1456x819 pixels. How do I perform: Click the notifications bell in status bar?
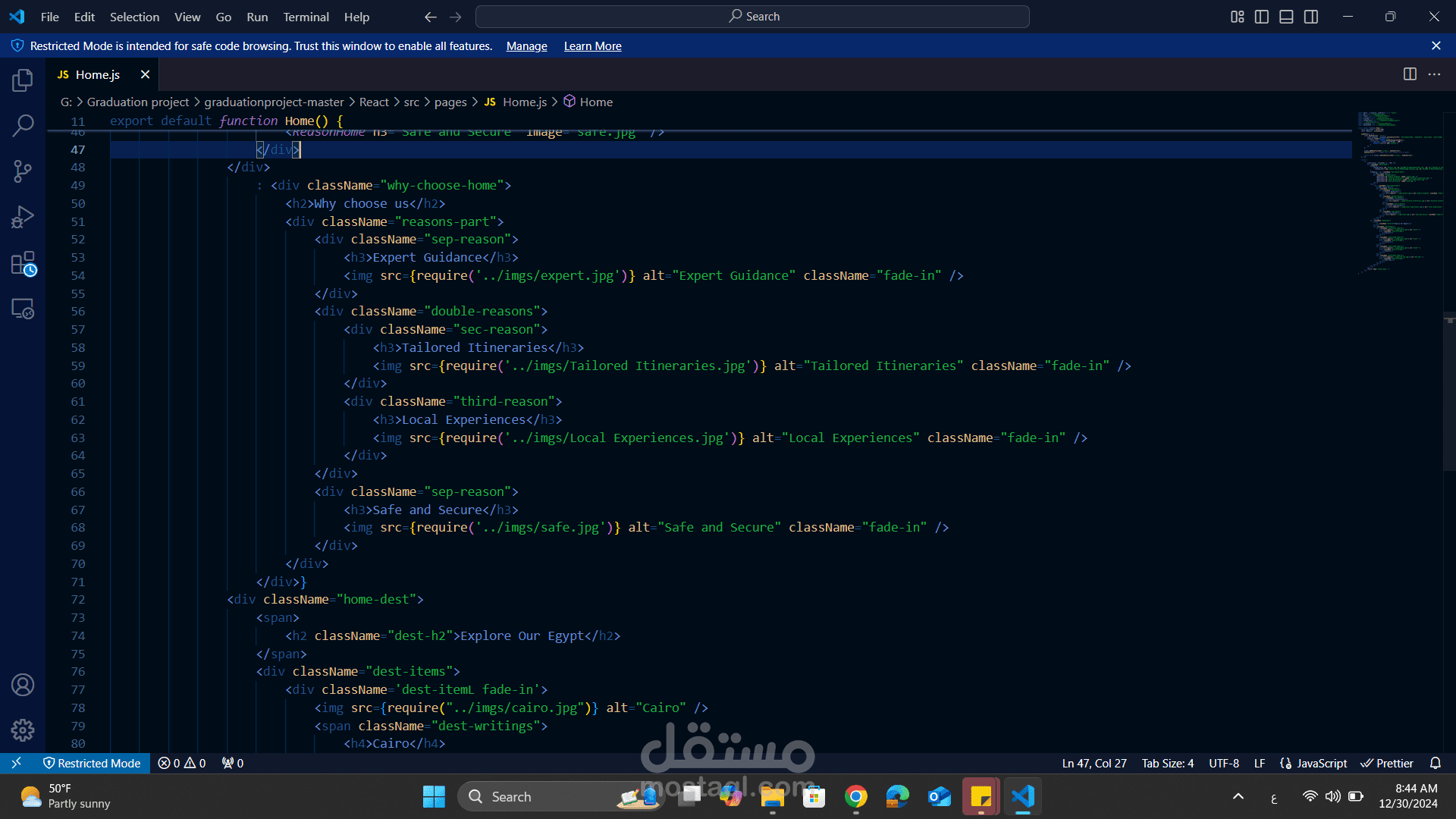pyautogui.click(x=1435, y=763)
